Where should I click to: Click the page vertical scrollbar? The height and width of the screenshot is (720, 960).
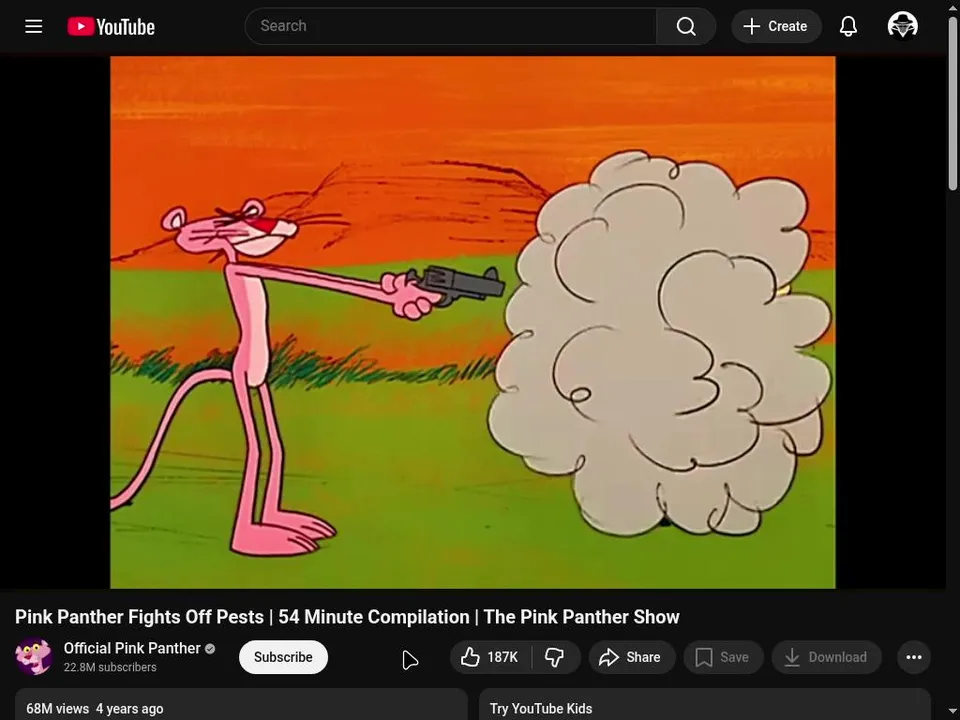pos(953,104)
